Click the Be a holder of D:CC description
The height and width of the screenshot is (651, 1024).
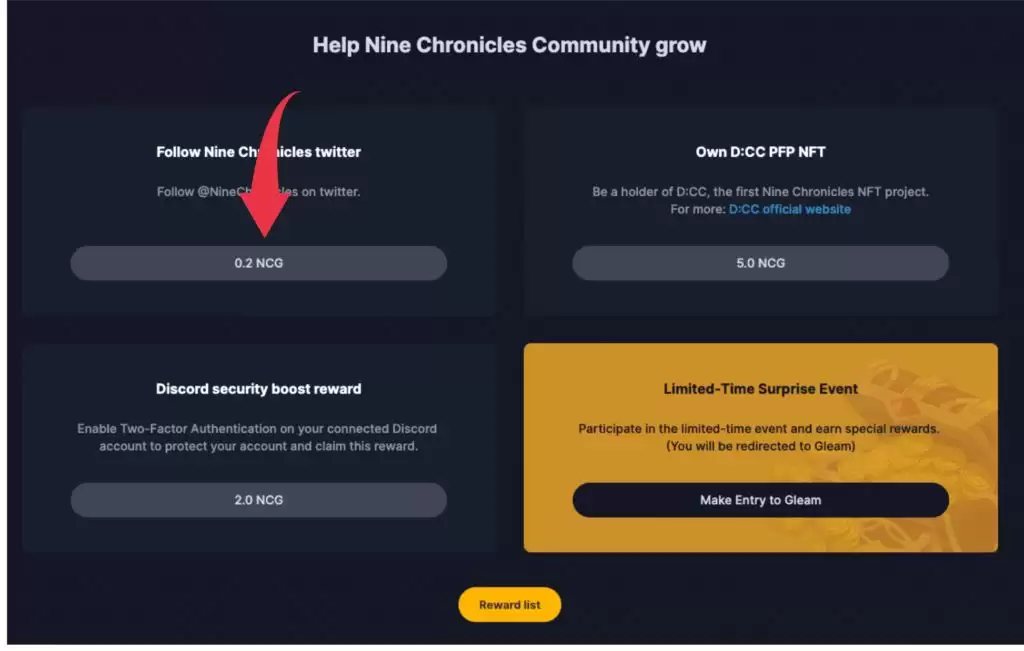(760, 192)
